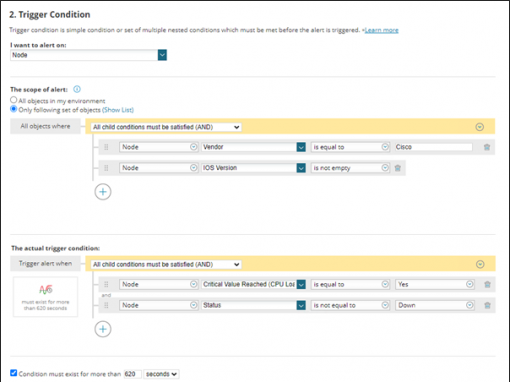The width and height of the screenshot is (510, 382).
Task: Open Node object selector in IOS Version row
Action: tap(158, 168)
